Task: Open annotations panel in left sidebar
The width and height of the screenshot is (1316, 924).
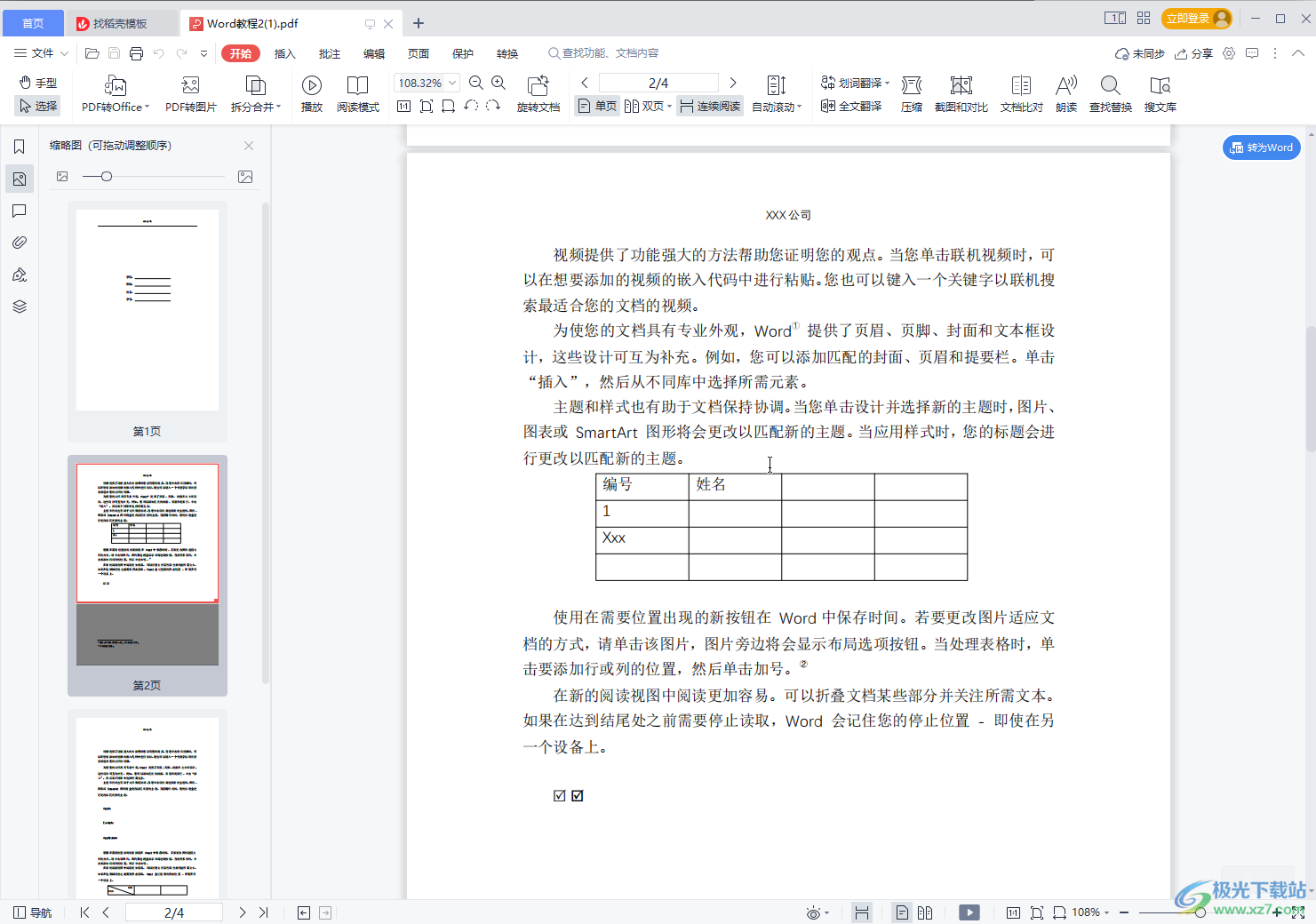Action: tap(19, 211)
